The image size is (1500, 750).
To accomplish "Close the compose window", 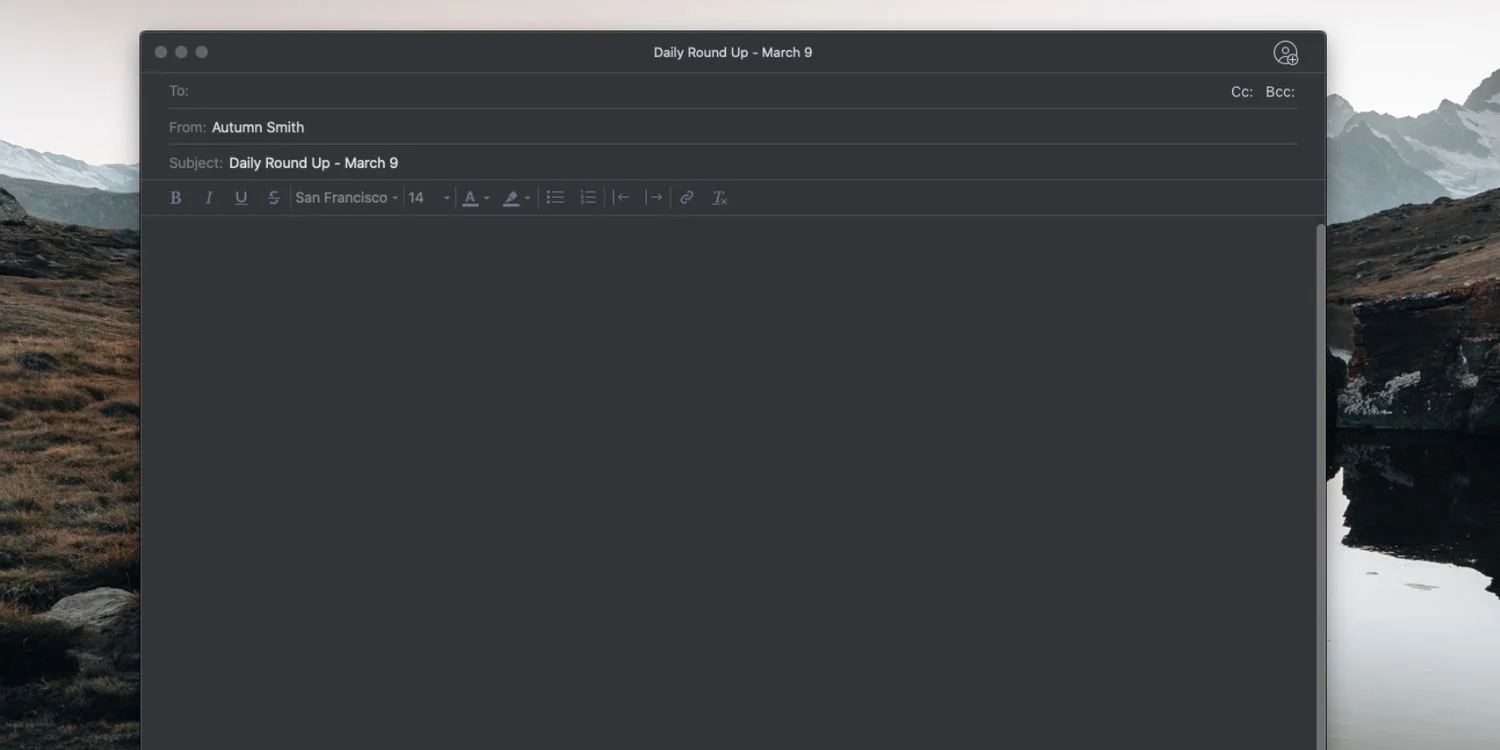I will point(161,52).
